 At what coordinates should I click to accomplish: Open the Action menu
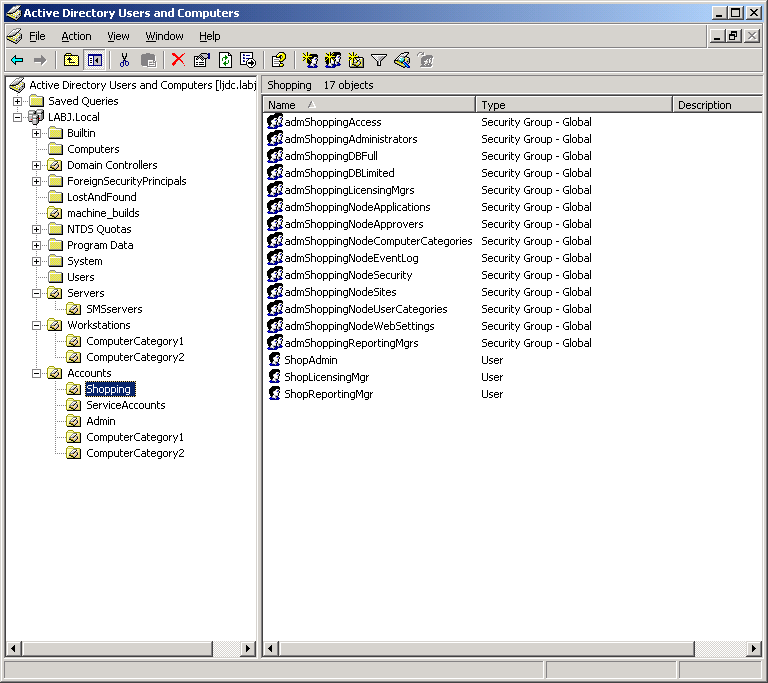click(x=76, y=36)
